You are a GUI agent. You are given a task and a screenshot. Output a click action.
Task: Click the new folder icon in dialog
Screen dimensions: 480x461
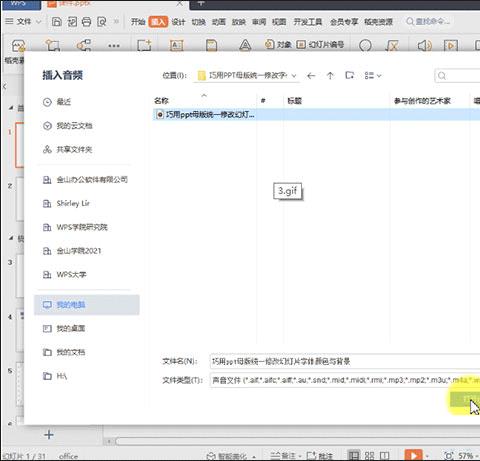(x=349, y=76)
